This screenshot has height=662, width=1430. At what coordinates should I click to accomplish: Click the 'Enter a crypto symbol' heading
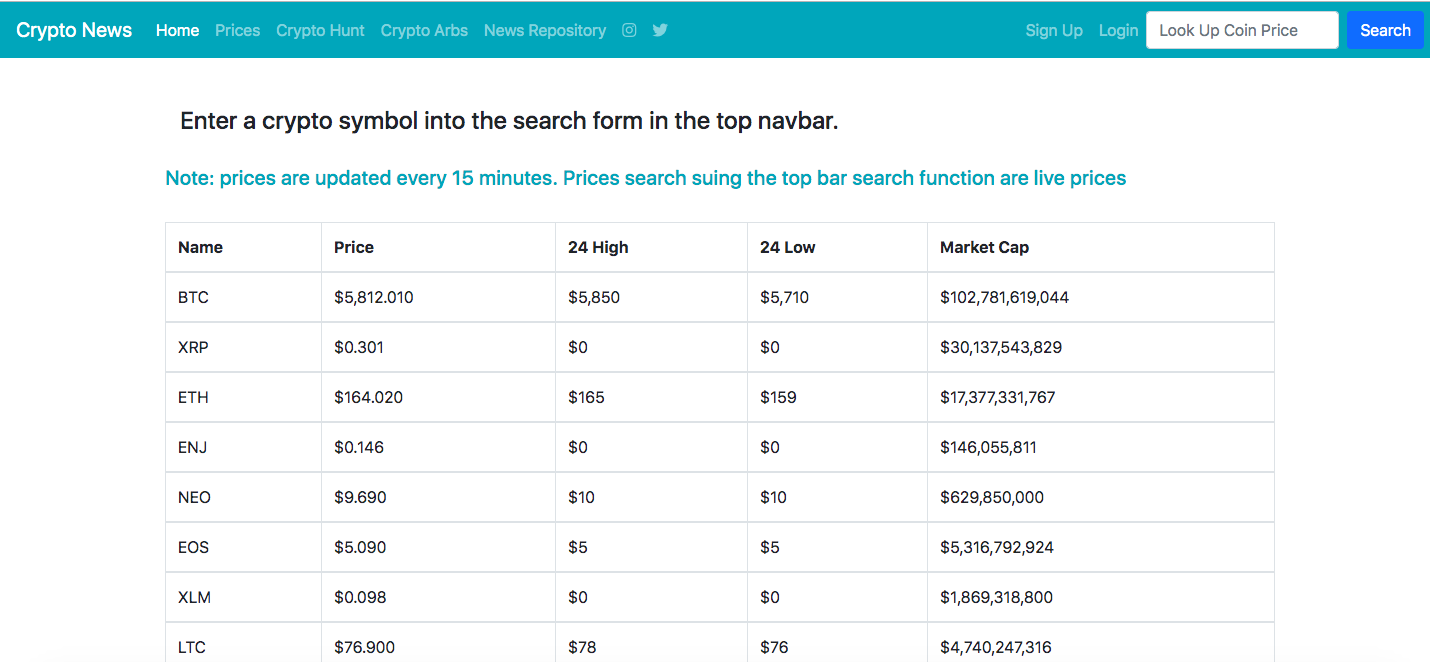pos(509,121)
